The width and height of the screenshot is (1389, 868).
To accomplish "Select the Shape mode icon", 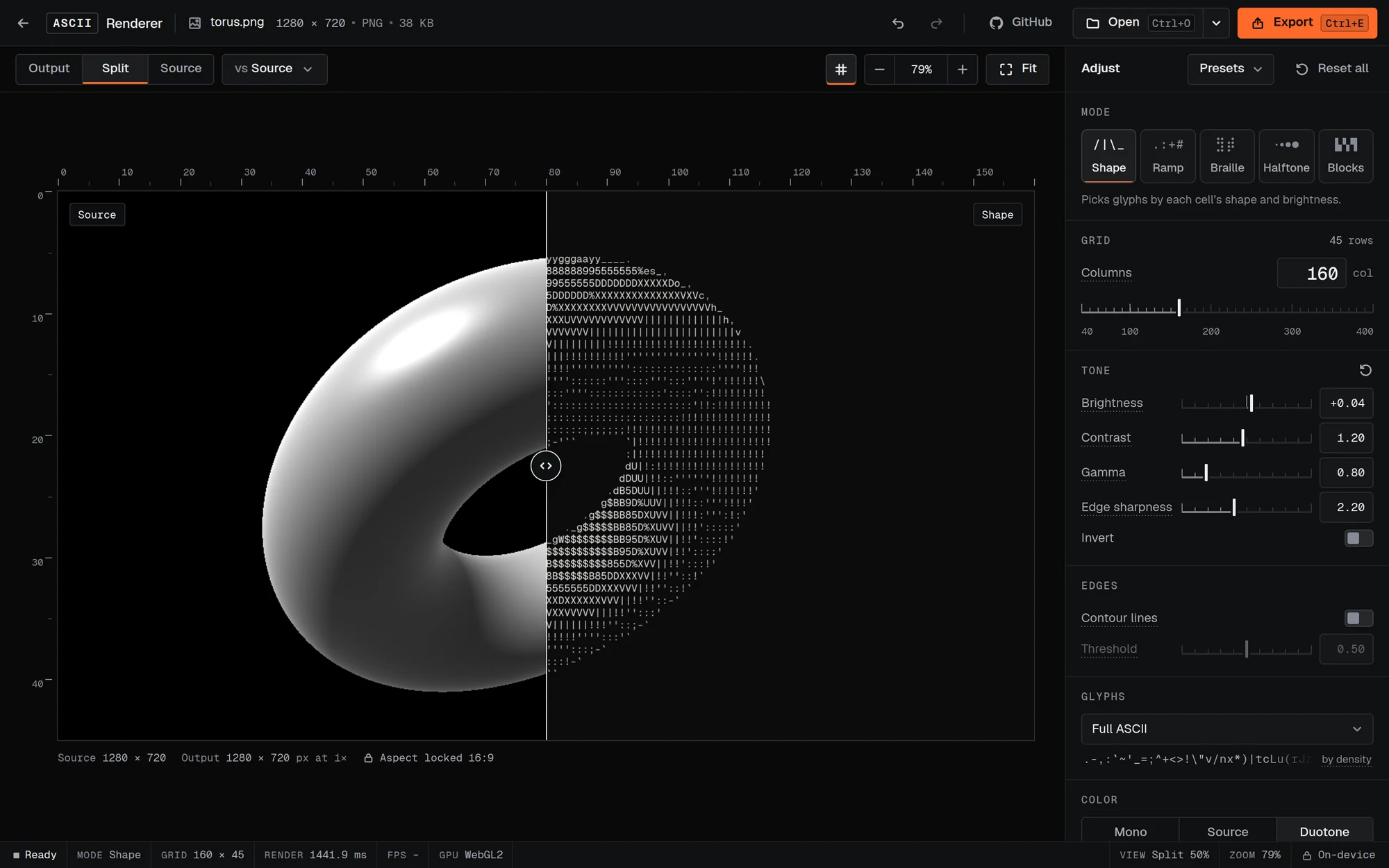I will point(1108,156).
